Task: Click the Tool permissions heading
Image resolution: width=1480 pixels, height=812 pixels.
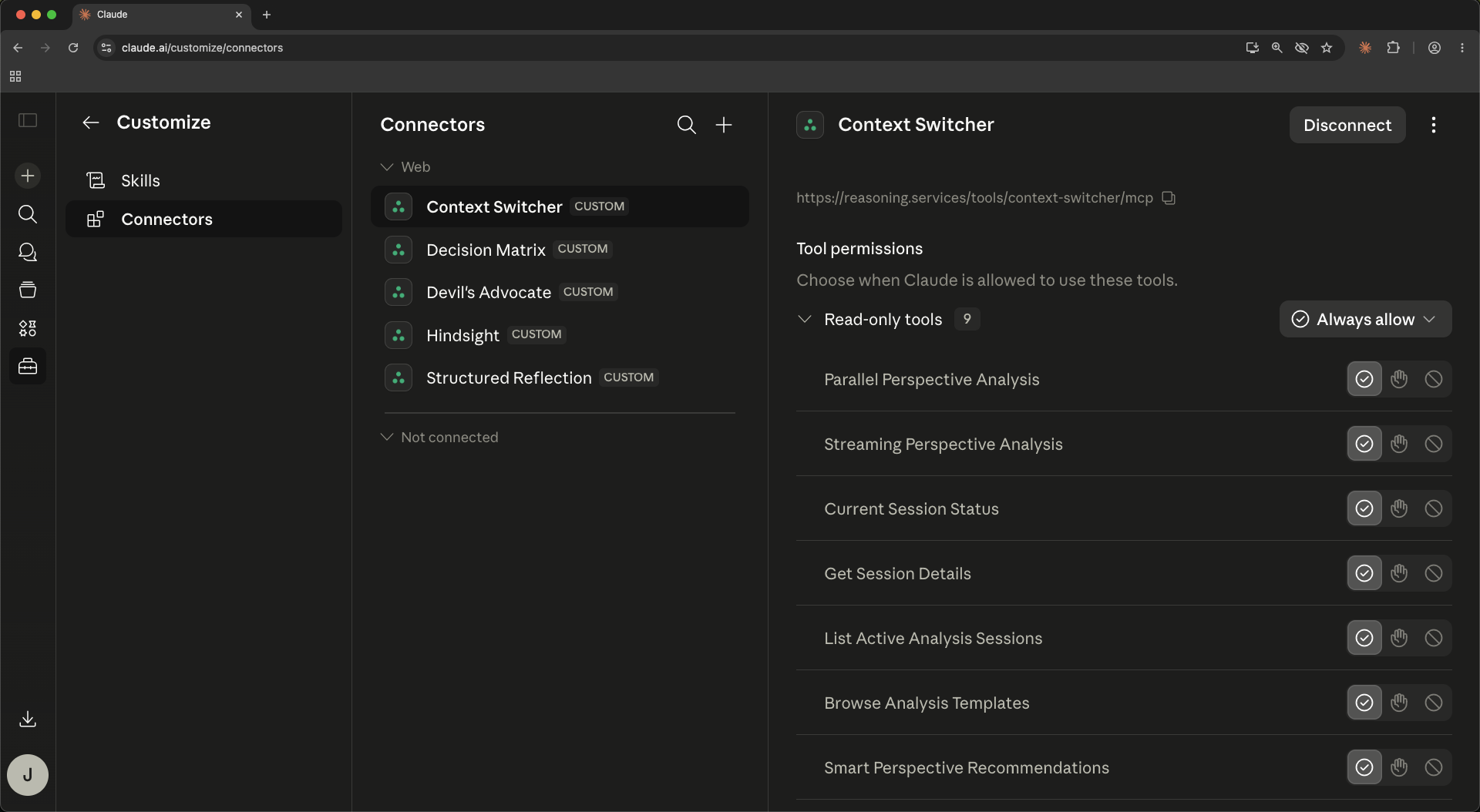Action: click(859, 249)
